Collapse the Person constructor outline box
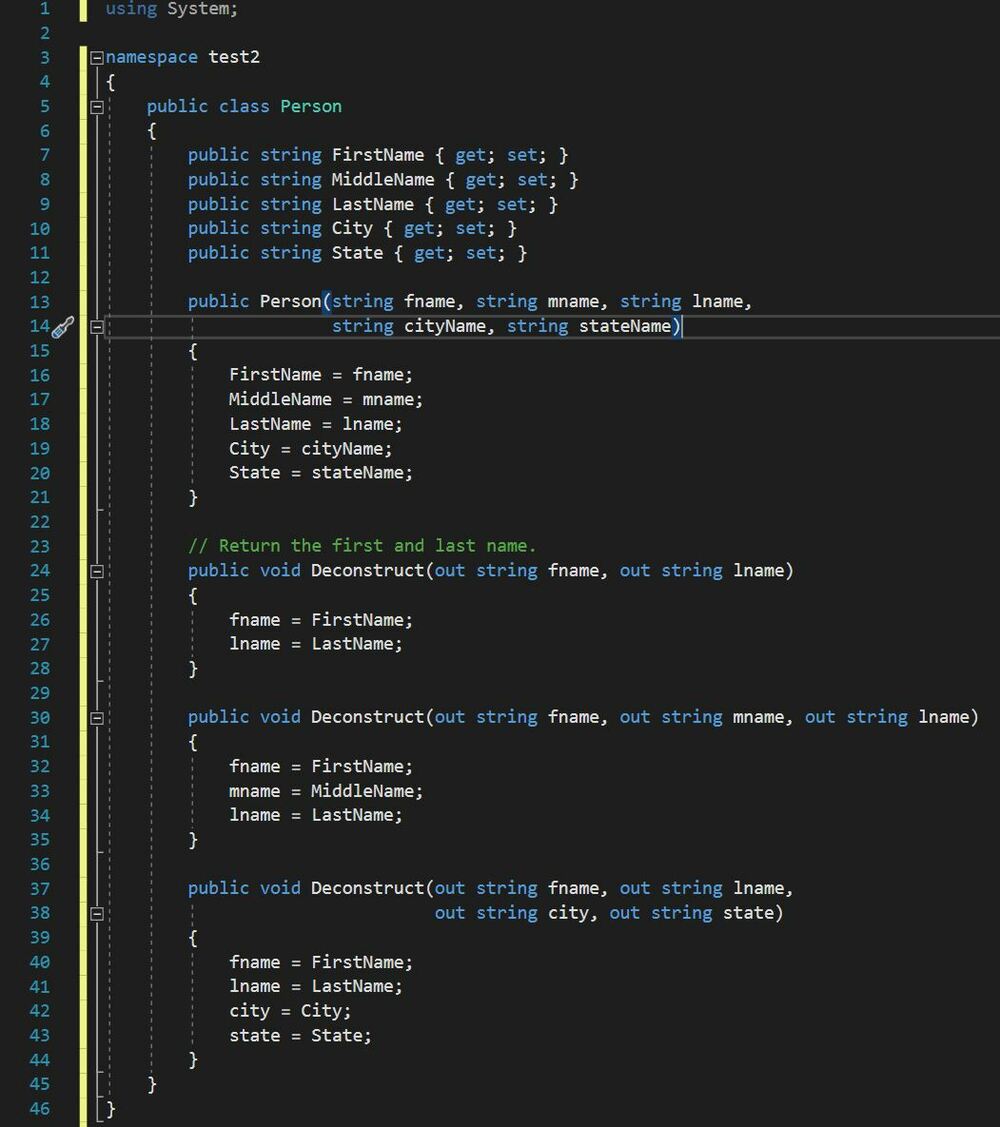The height and width of the screenshot is (1127, 1000). click(x=97, y=326)
